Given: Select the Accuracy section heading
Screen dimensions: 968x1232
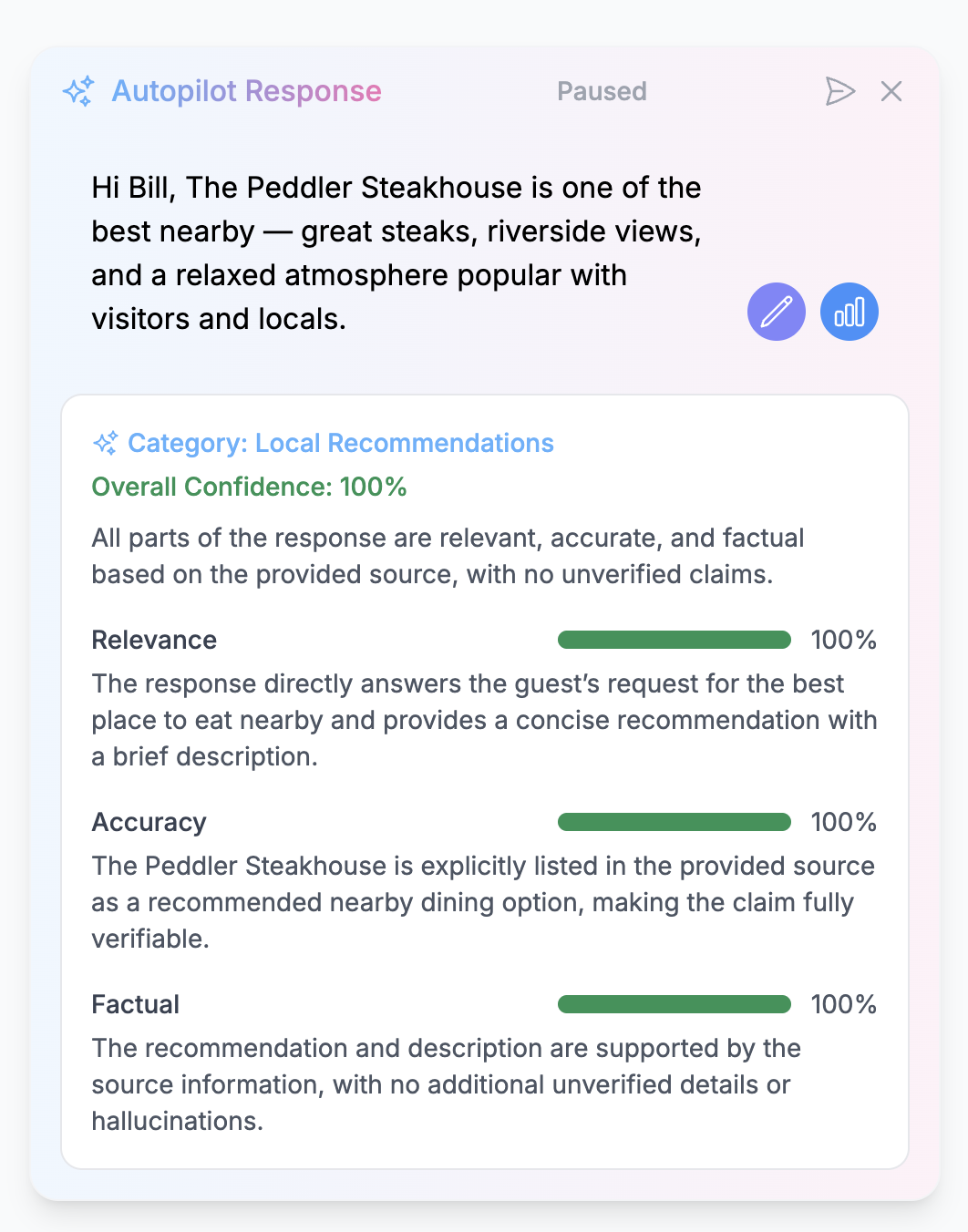Looking at the screenshot, I should (149, 822).
